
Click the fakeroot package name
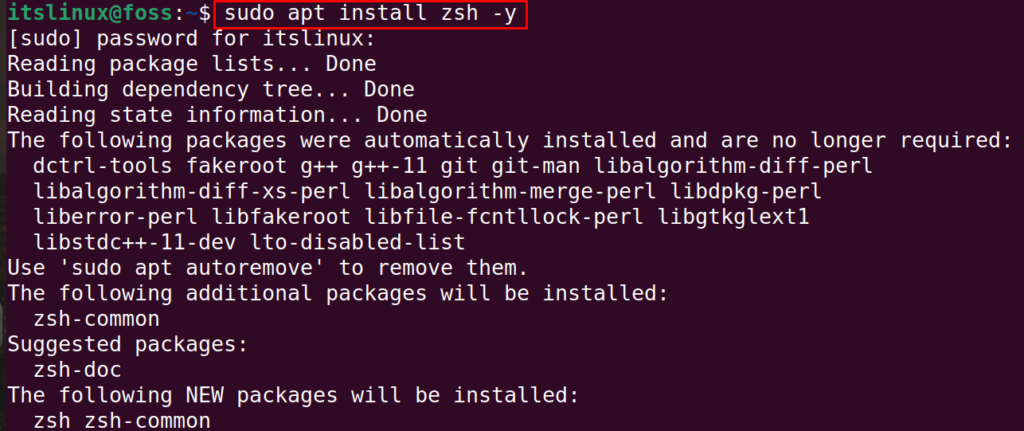pyautogui.click(x=236, y=166)
